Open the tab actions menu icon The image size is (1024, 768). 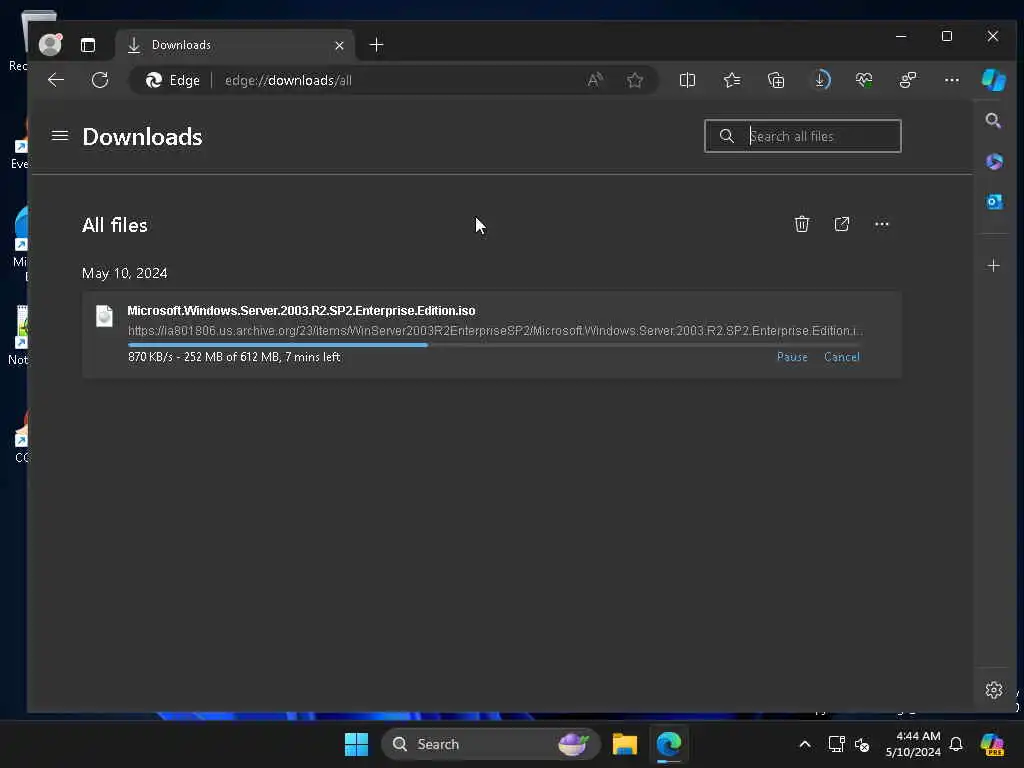point(88,44)
